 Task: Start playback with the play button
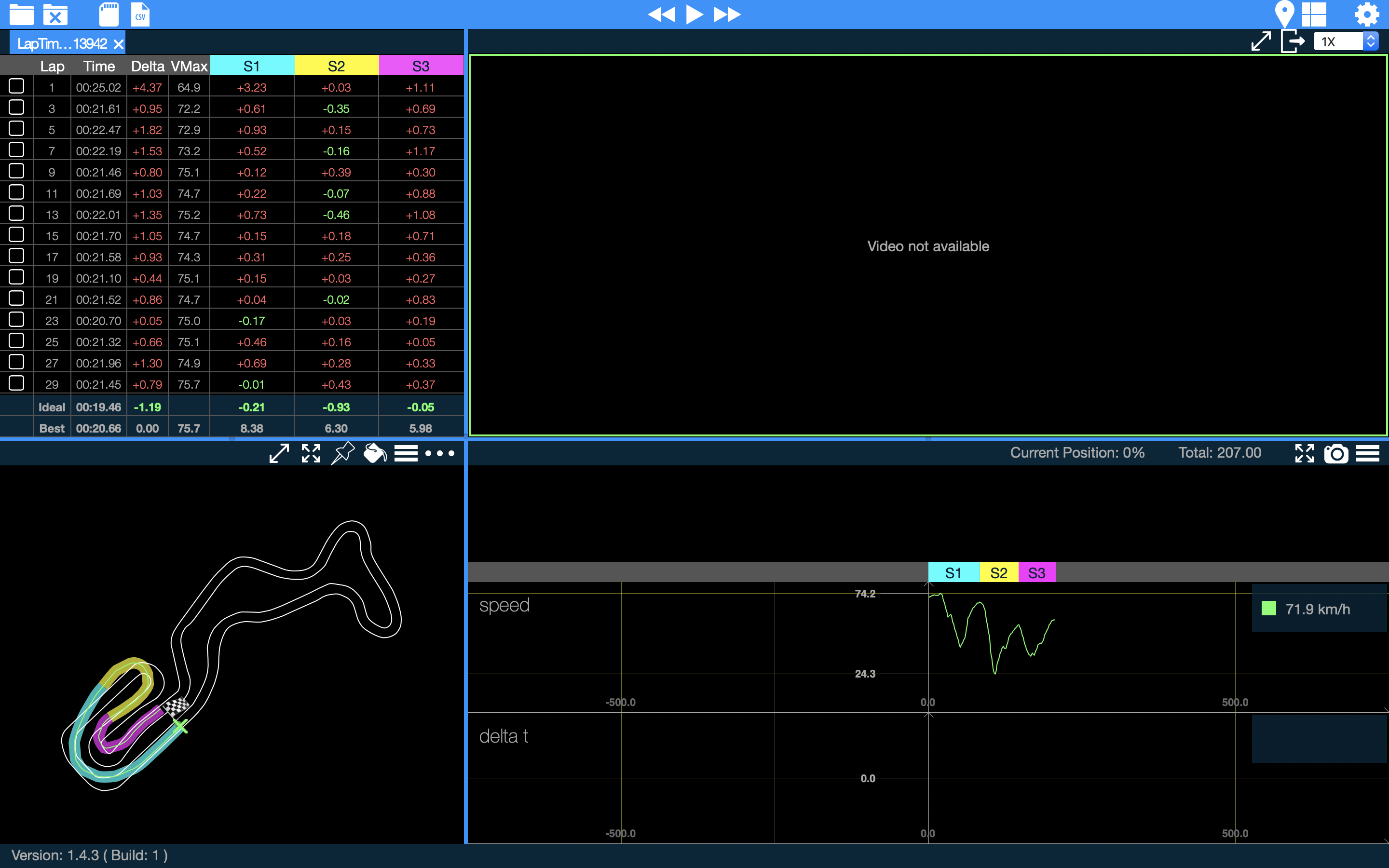(694, 14)
